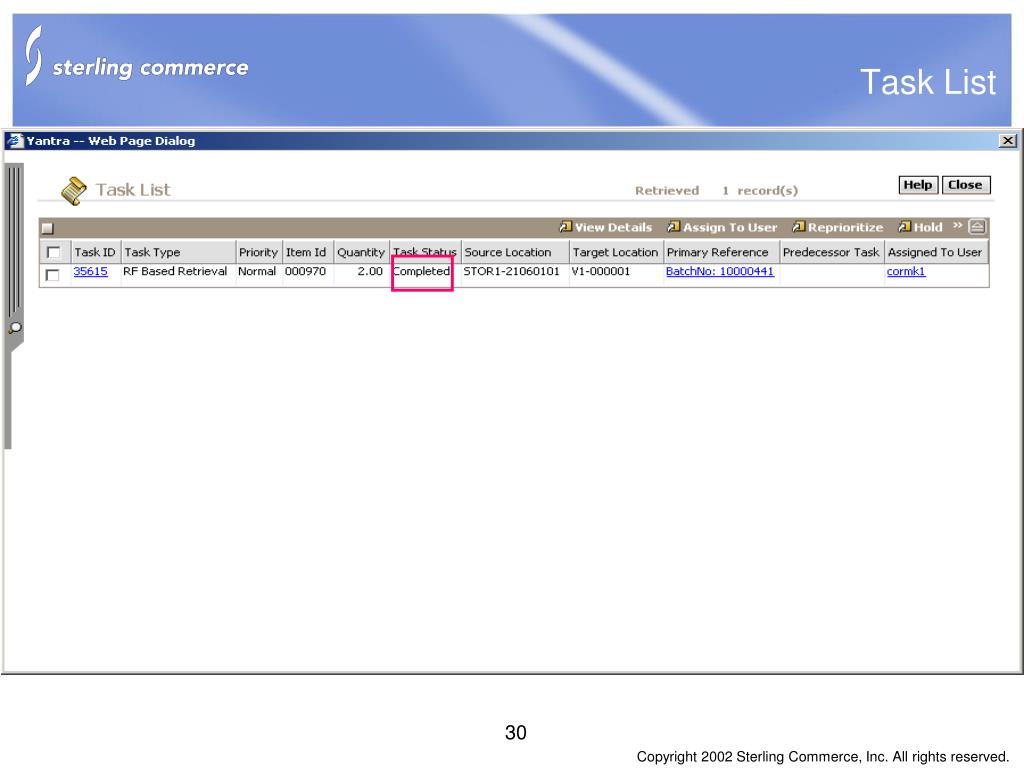Click the Assigned To User column header
The image size is (1024, 768).
point(936,252)
